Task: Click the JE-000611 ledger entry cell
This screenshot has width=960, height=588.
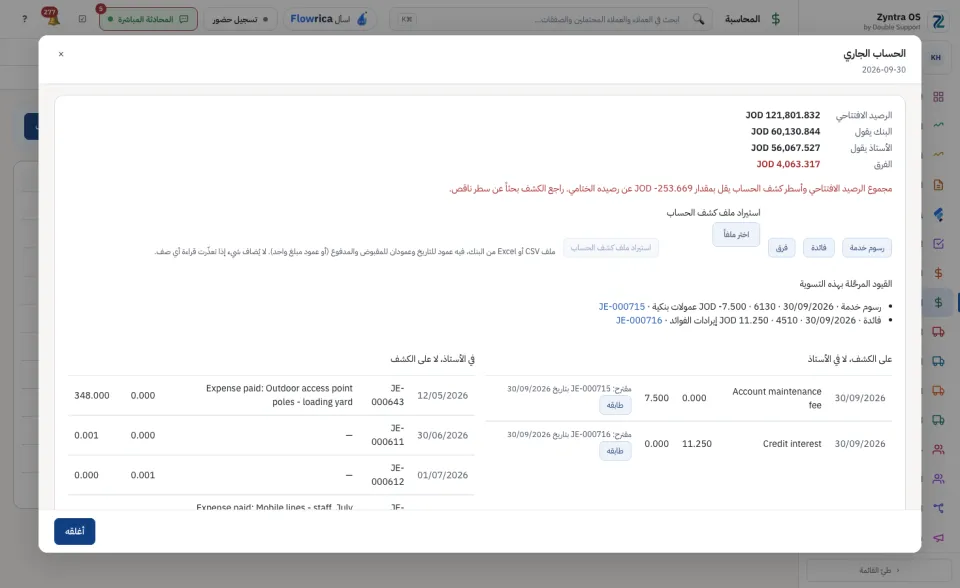Action: tap(388, 435)
